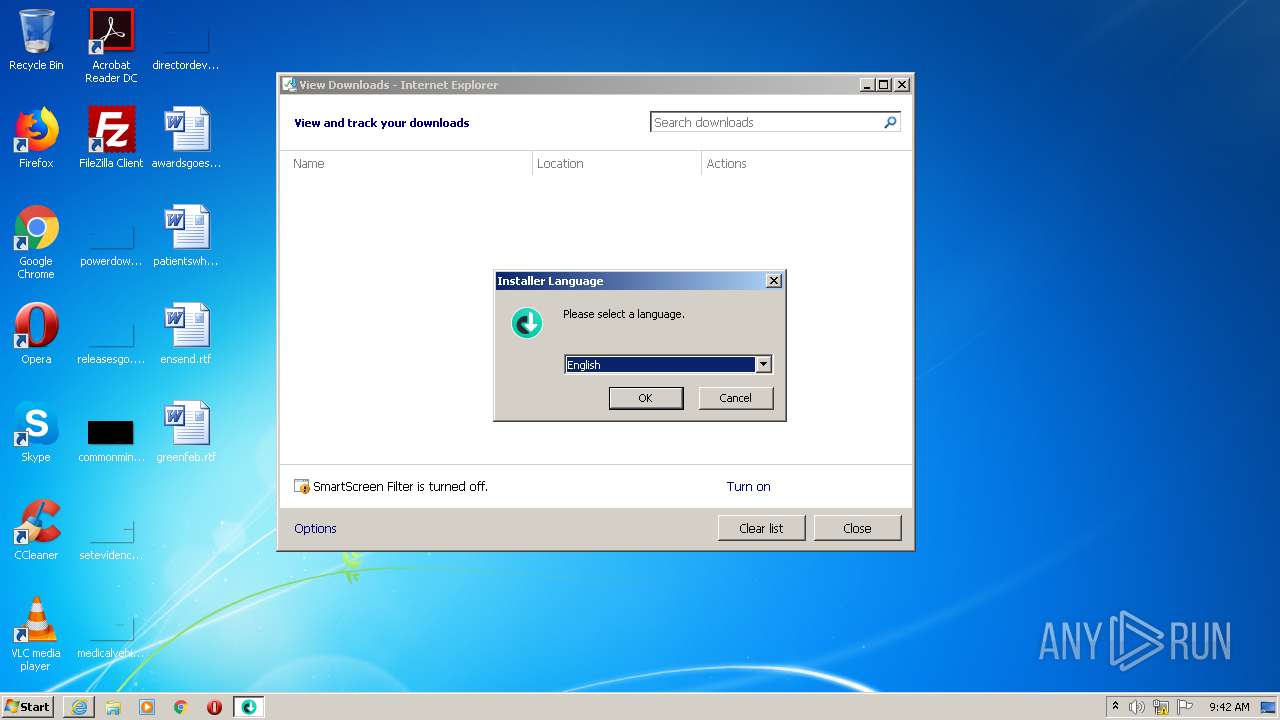Click the network tray icon

click(x=1161, y=707)
